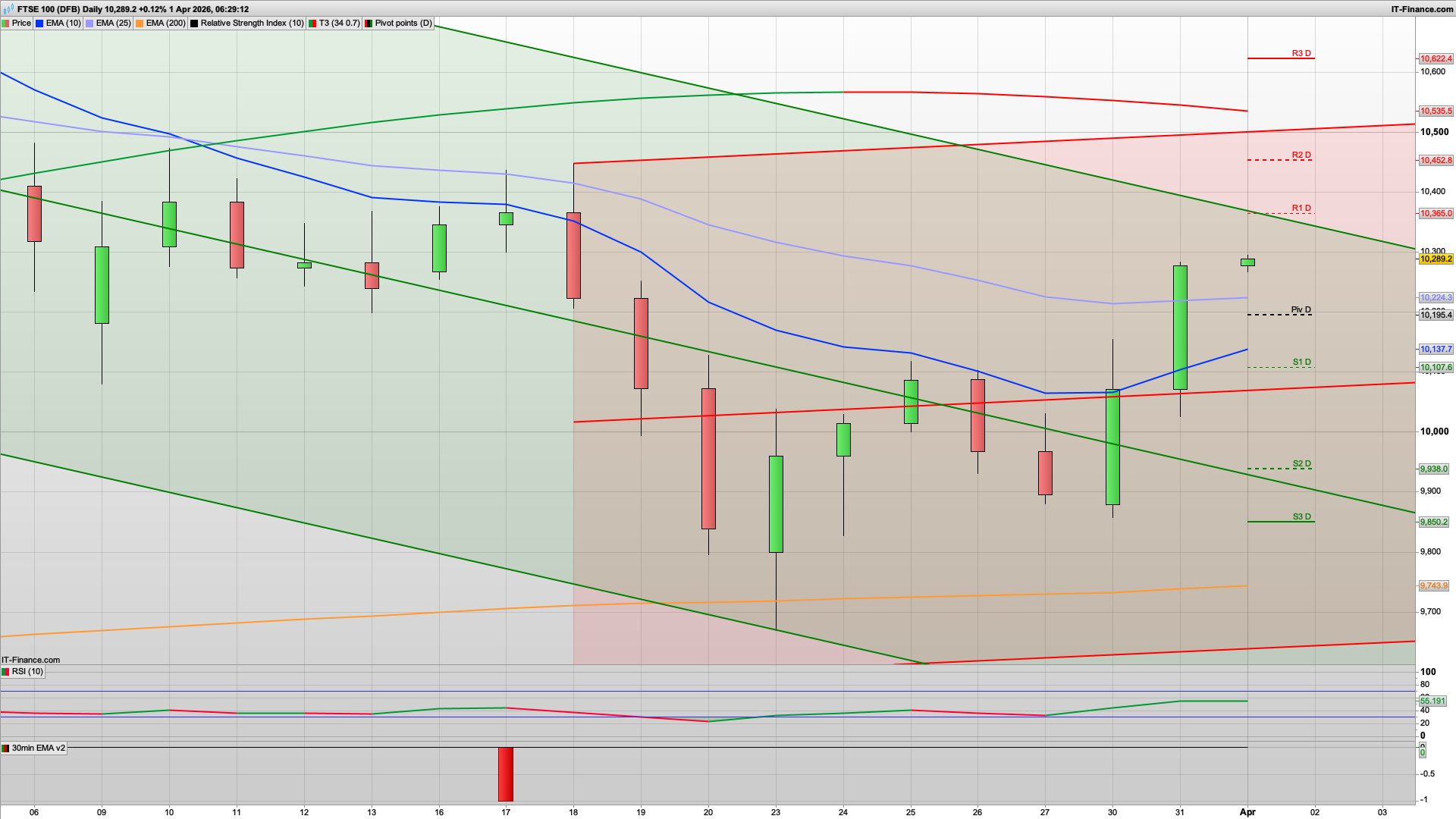Viewport: 1456px width, 819px height.
Task: Click the T3 (34 0.7) indicator icon
Action: [x=312, y=24]
